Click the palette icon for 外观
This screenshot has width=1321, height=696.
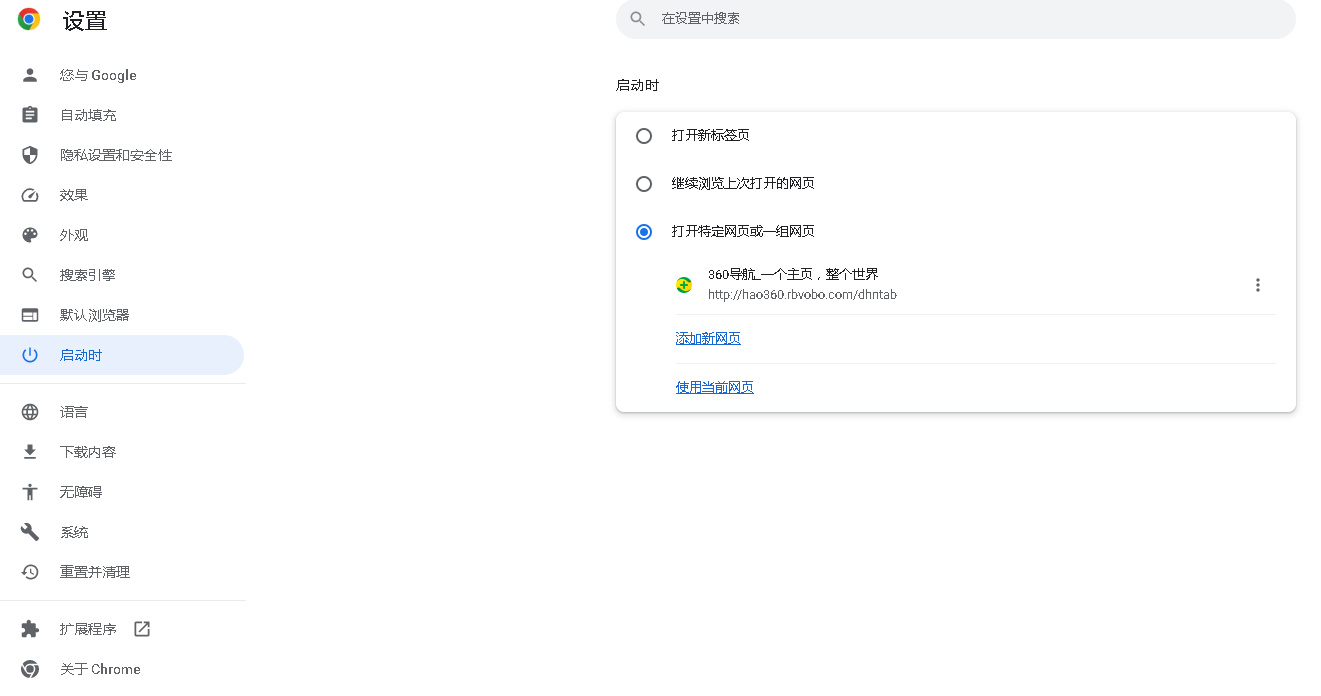point(30,235)
